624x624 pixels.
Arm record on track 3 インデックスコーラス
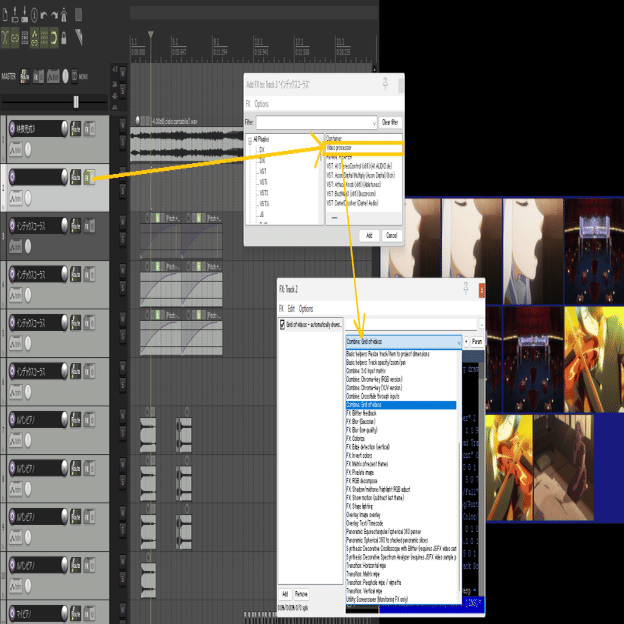12,226
